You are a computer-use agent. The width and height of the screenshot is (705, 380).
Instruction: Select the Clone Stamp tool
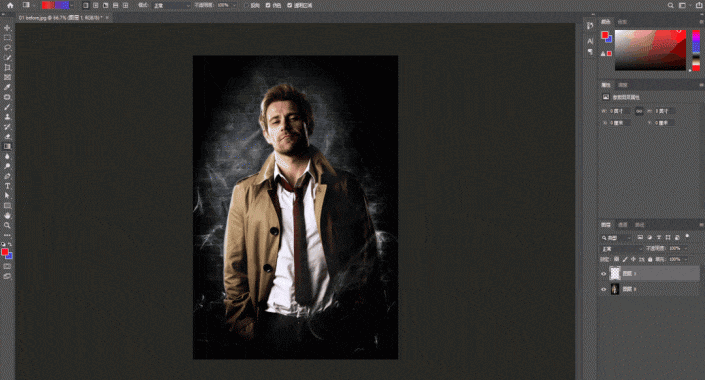point(7,117)
